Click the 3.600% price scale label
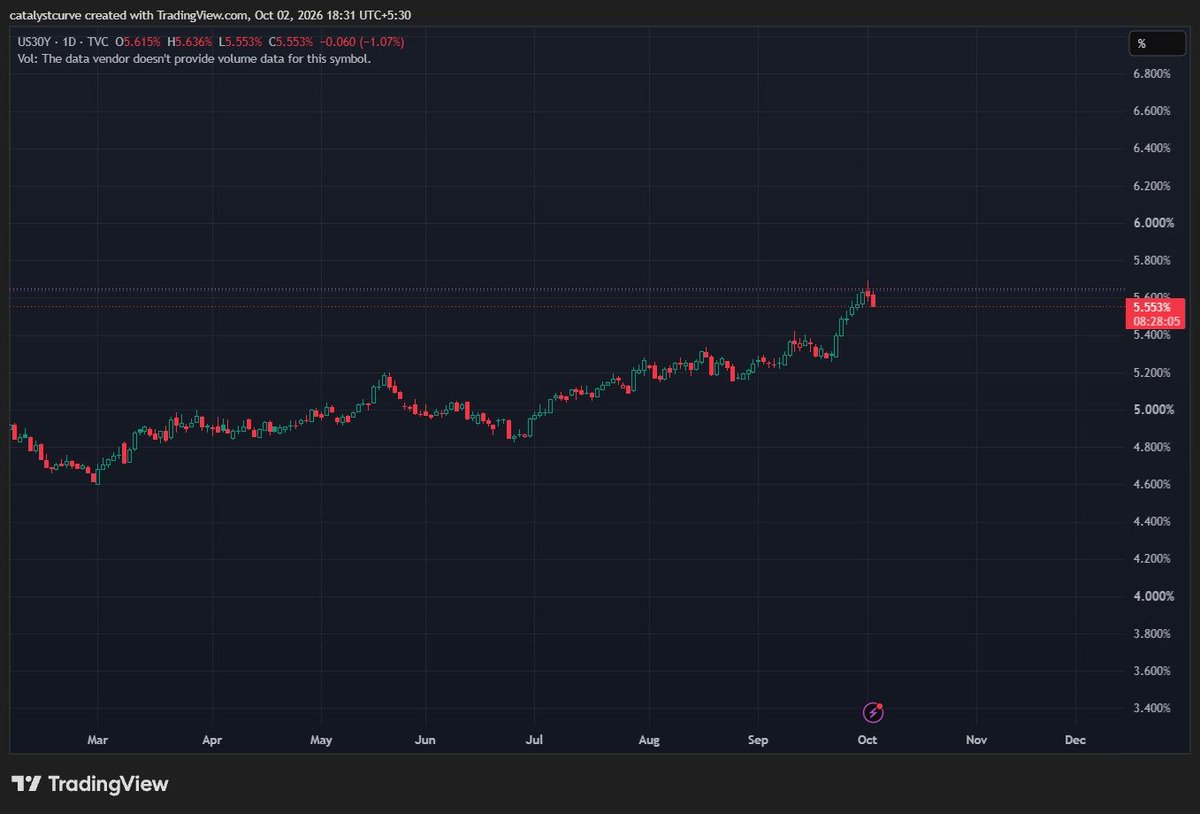The width and height of the screenshot is (1200, 814). [1152, 671]
